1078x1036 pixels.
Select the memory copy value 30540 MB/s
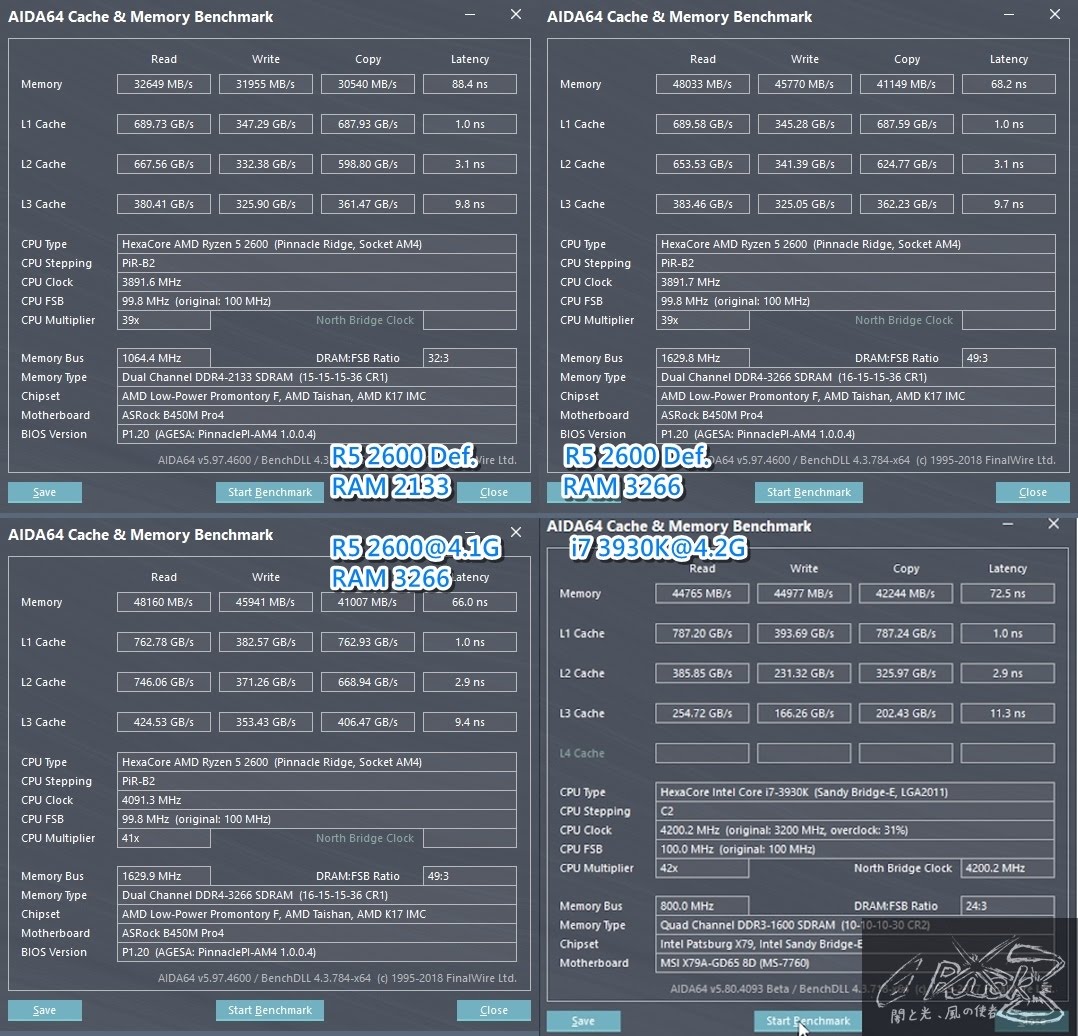pyautogui.click(x=368, y=84)
